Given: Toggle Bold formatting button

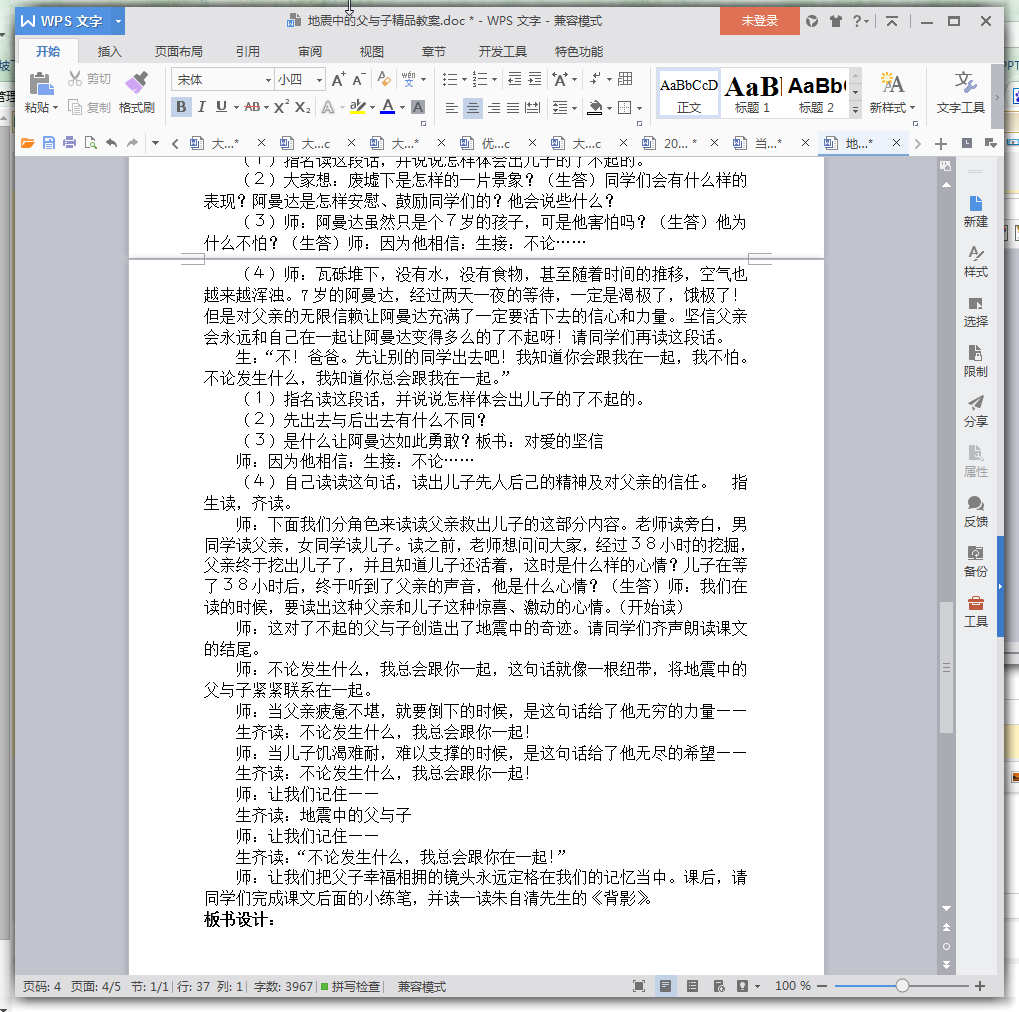Looking at the screenshot, I should pyautogui.click(x=181, y=107).
